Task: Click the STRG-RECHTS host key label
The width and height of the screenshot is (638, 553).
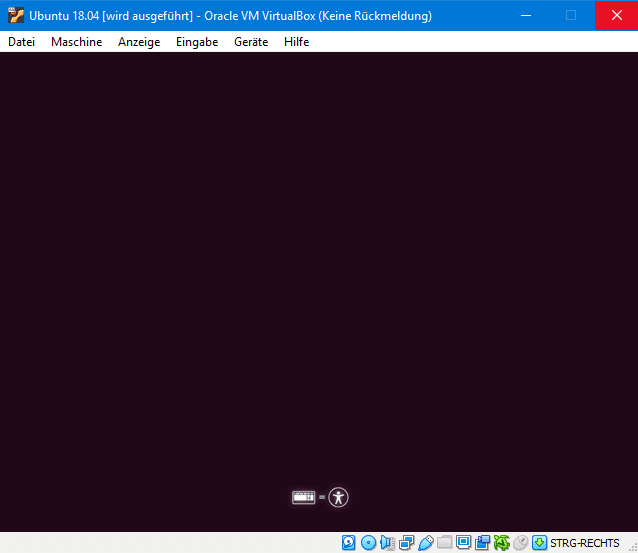Action: coord(585,543)
